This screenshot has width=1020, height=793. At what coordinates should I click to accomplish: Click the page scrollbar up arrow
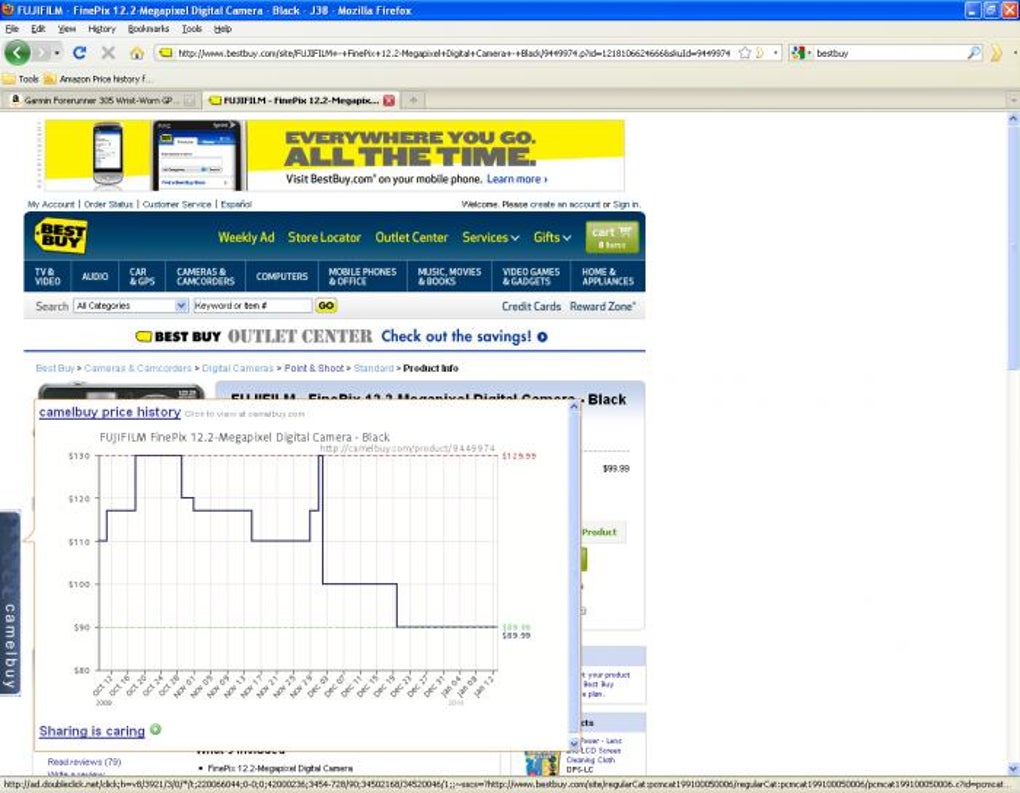(x=1013, y=119)
